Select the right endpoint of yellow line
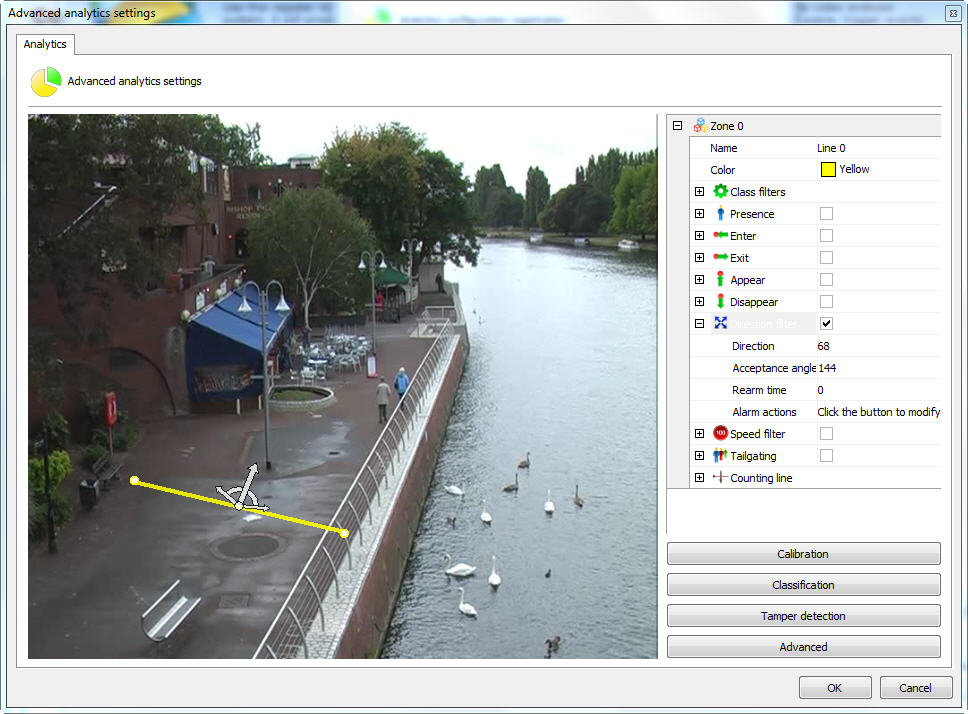This screenshot has width=968, height=714. [344, 533]
